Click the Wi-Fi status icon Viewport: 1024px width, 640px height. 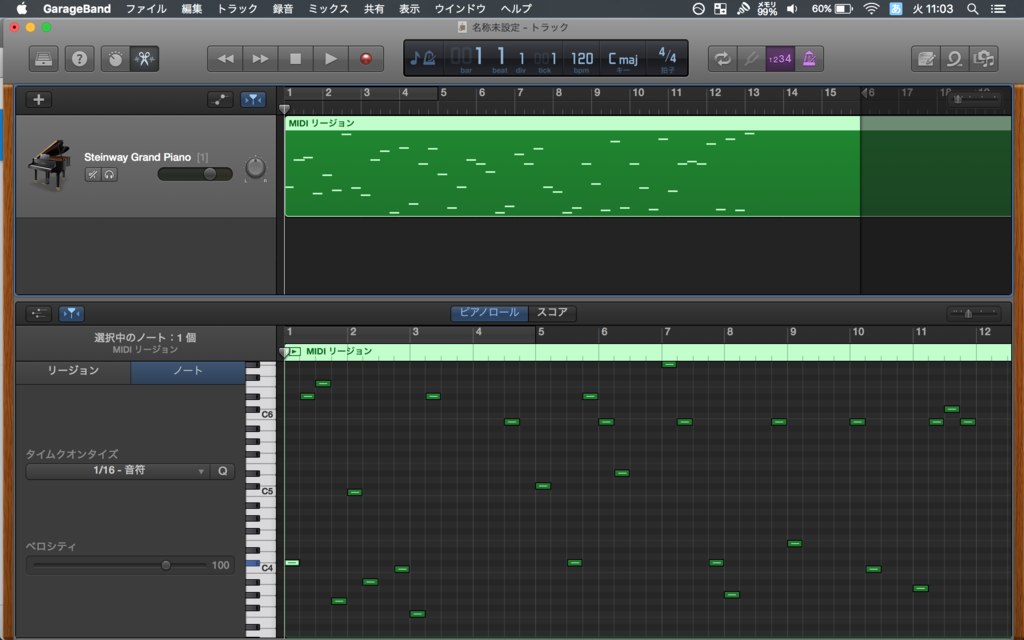click(x=871, y=8)
